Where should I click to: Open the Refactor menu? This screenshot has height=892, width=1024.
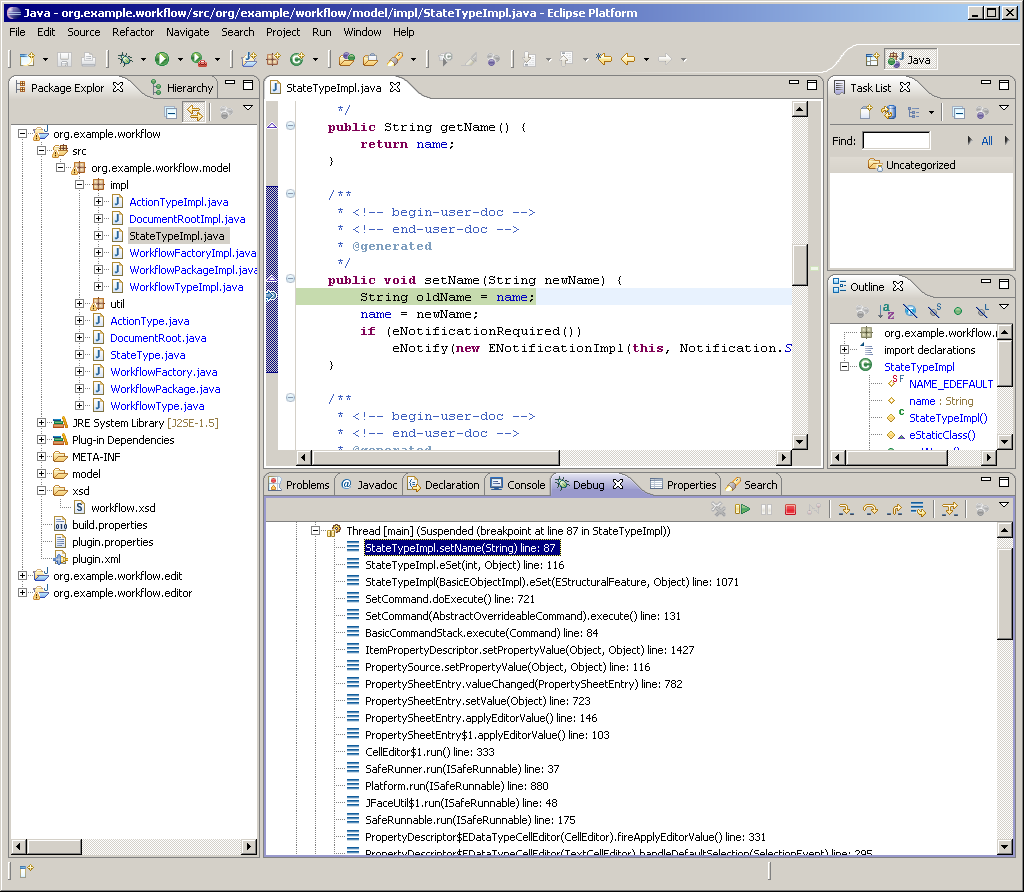click(133, 32)
